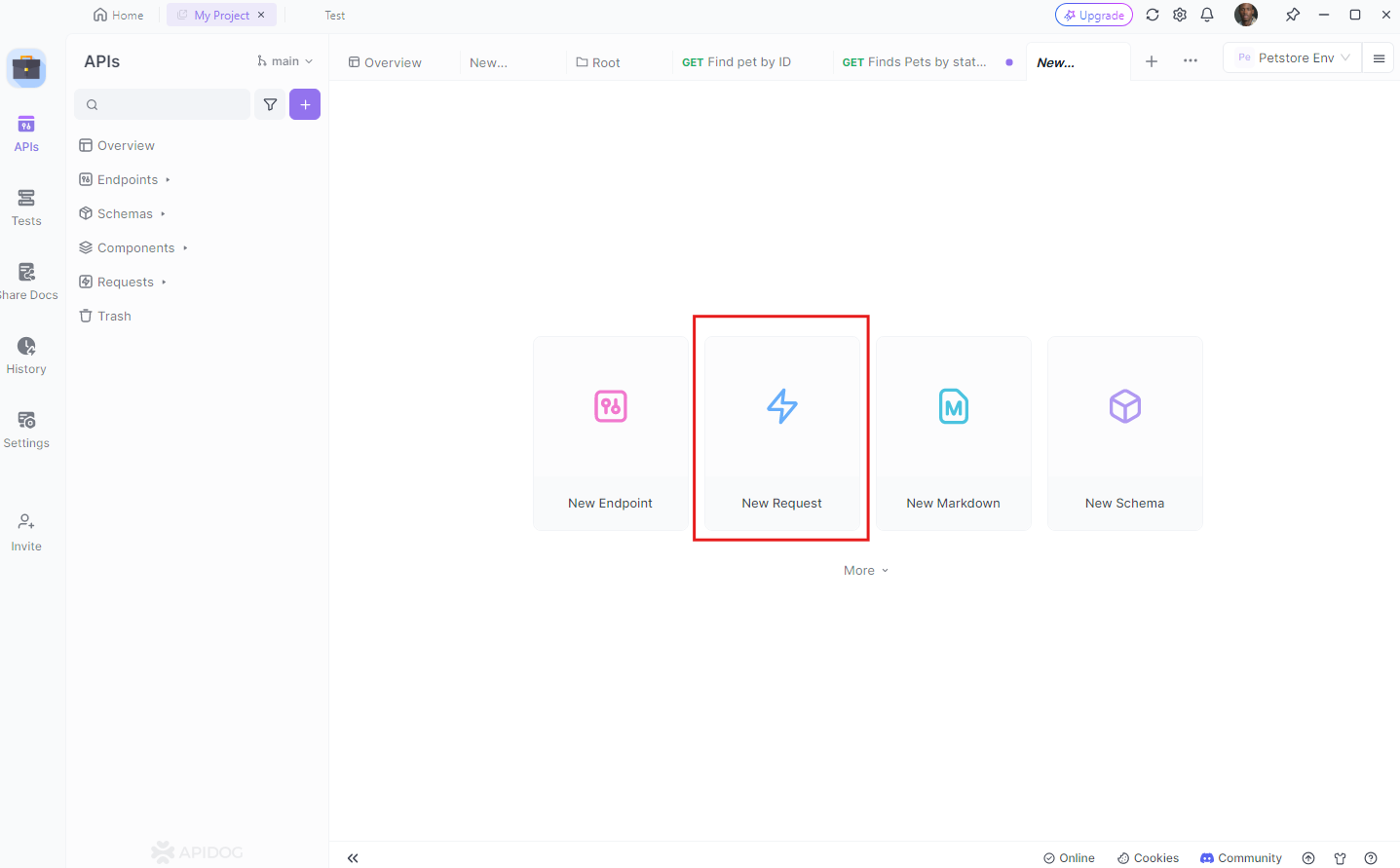Open the main branch dropdown
The width and height of the screenshot is (1400, 868).
tap(284, 61)
